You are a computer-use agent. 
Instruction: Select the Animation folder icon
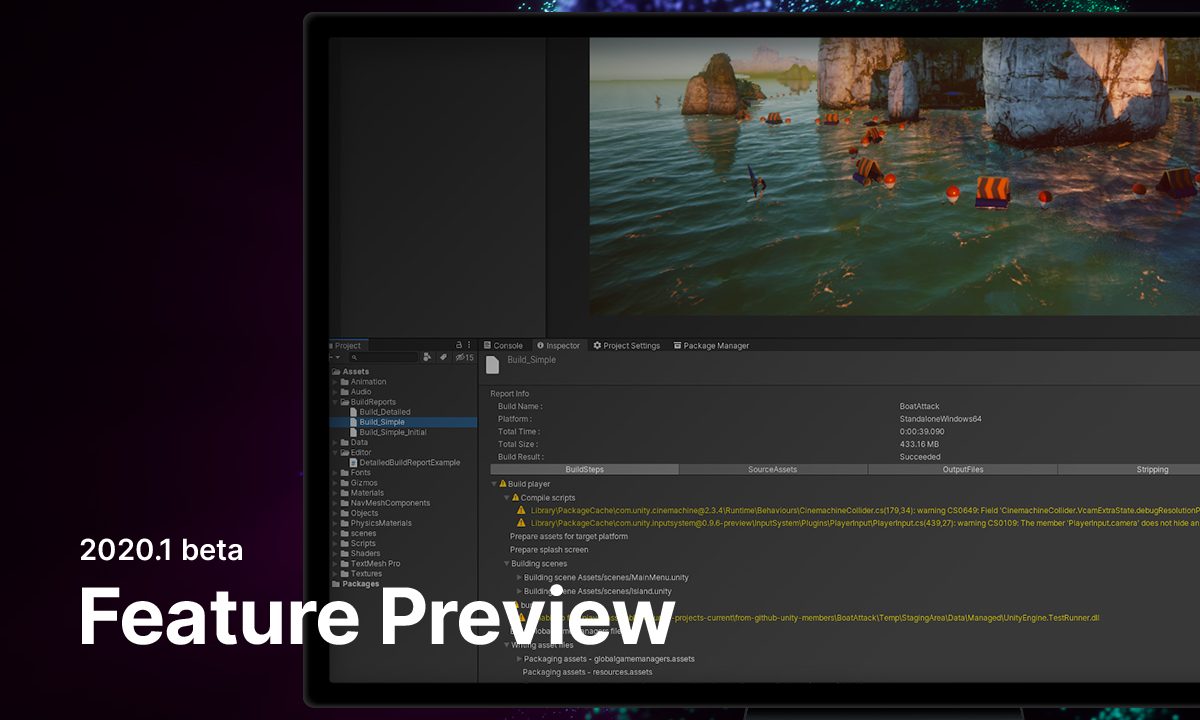[344, 382]
